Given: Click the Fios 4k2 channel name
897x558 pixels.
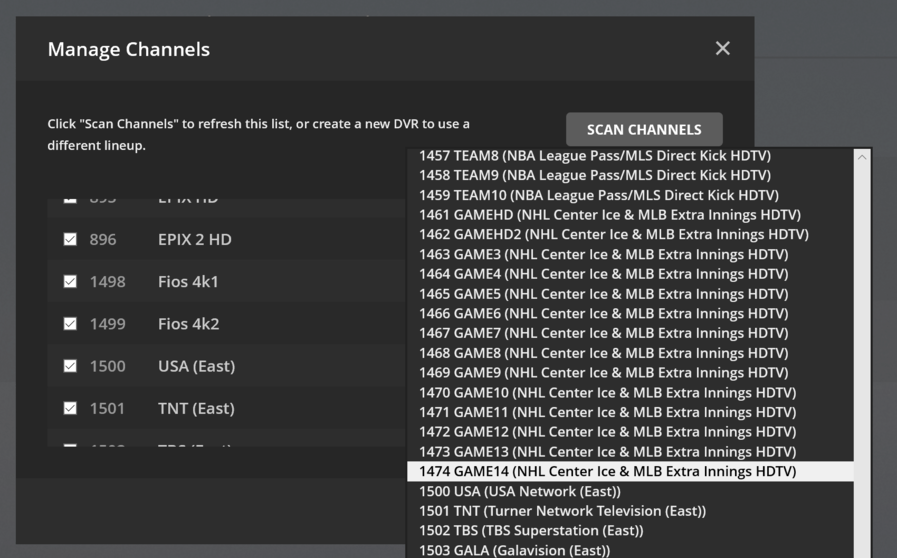Looking at the screenshot, I should point(189,324).
